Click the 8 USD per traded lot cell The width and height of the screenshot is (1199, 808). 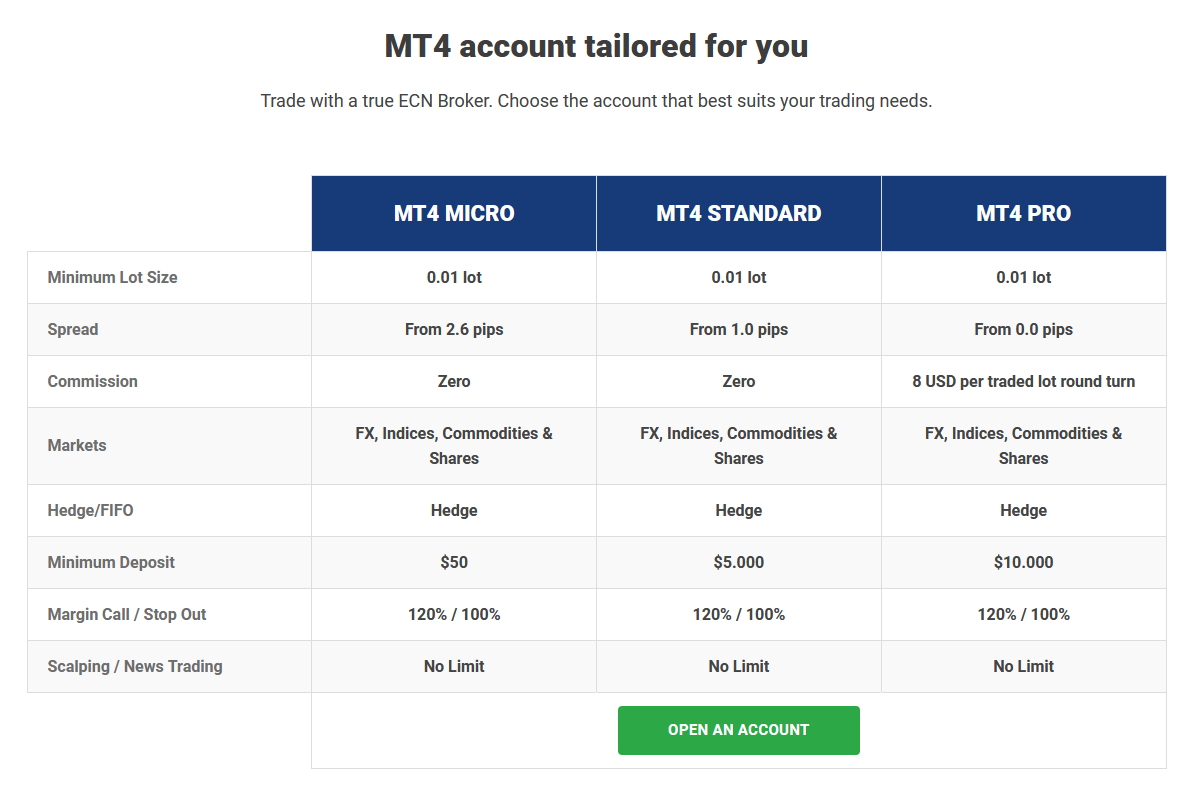click(1024, 381)
